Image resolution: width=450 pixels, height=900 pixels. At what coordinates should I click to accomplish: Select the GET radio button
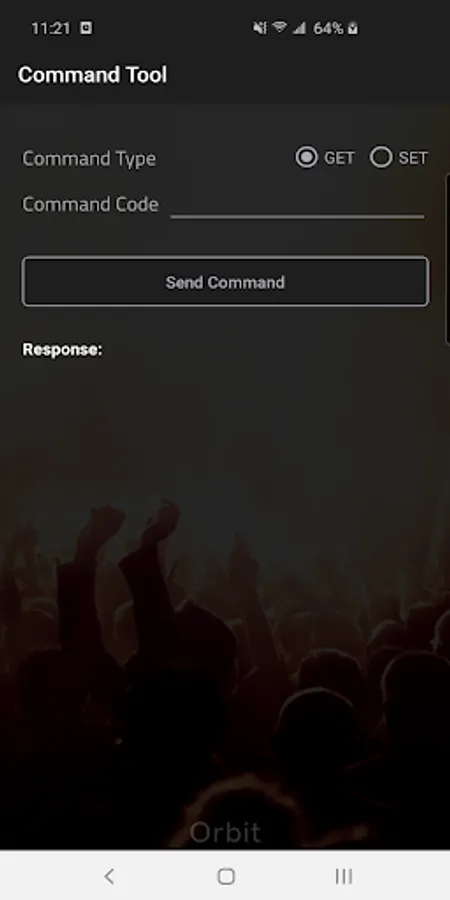tap(307, 157)
